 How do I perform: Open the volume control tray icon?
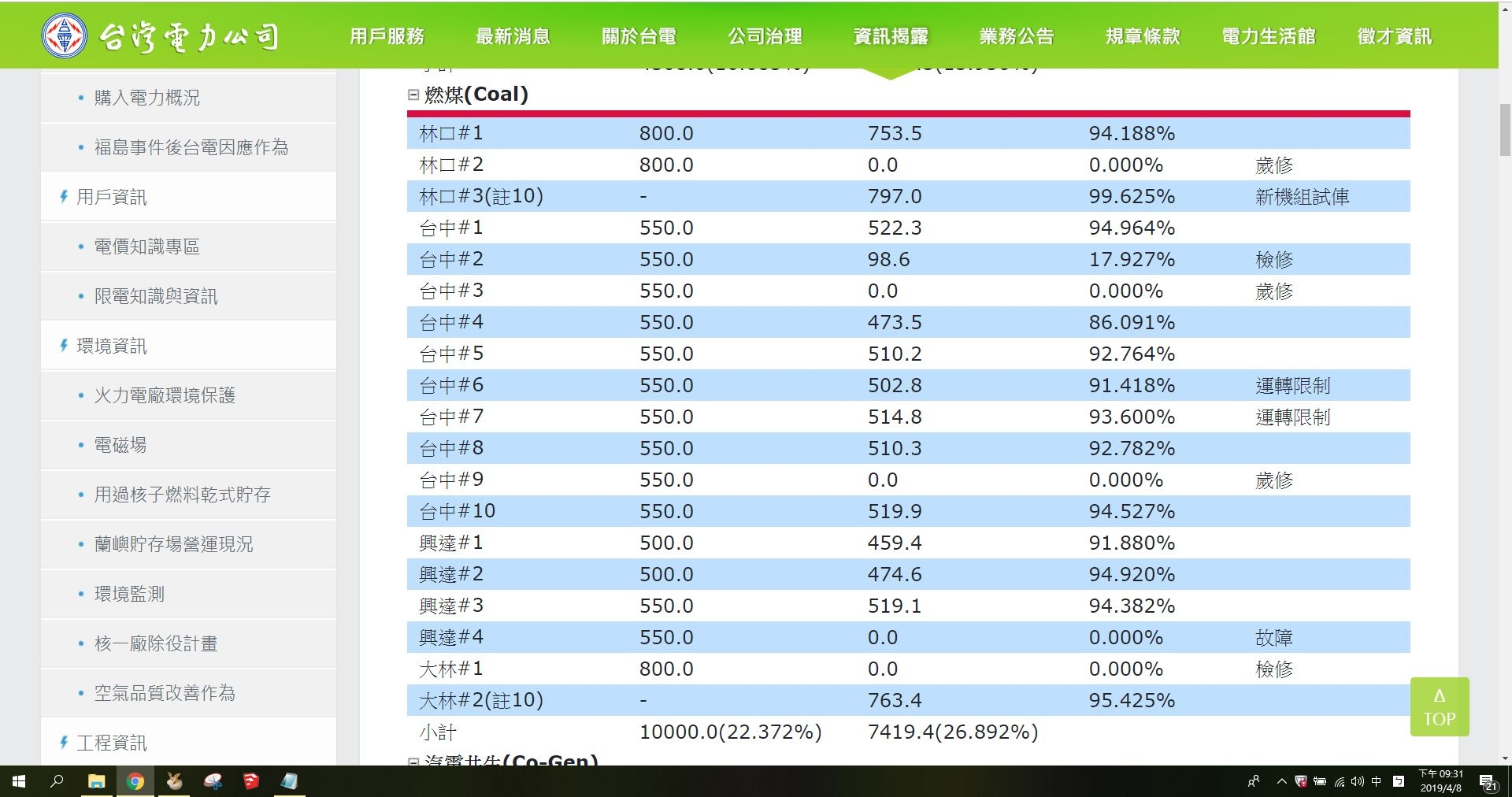coord(1357,781)
